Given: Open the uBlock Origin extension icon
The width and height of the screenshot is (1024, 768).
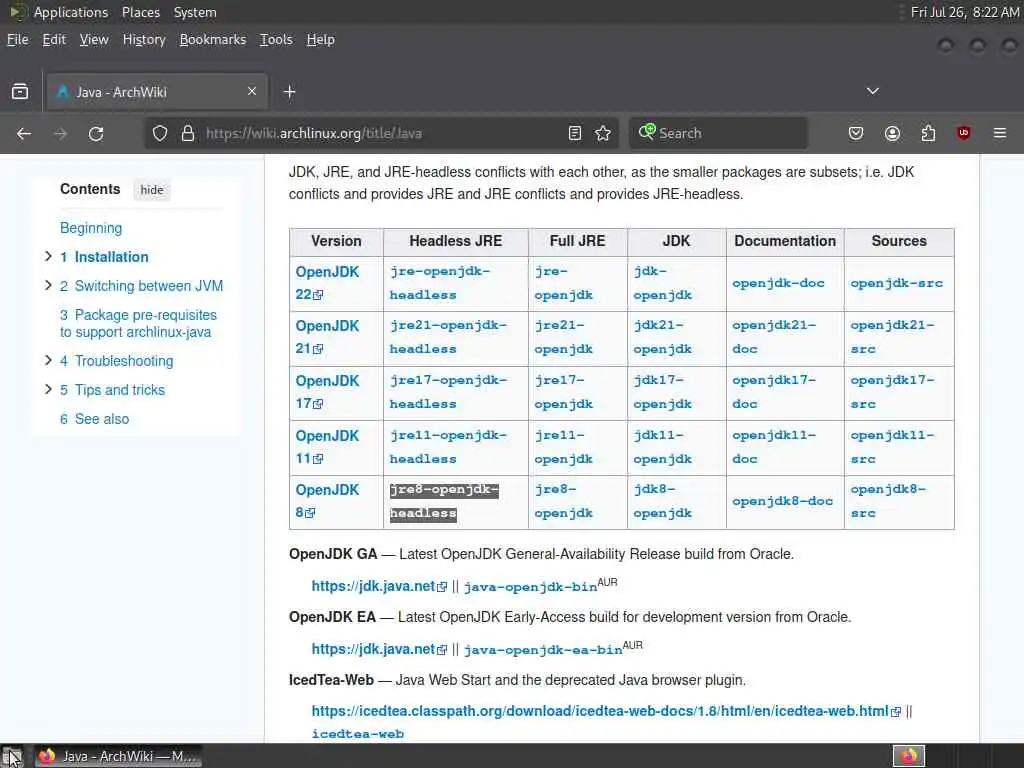Looking at the screenshot, I should pyautogui.click(x=963, y=133).
